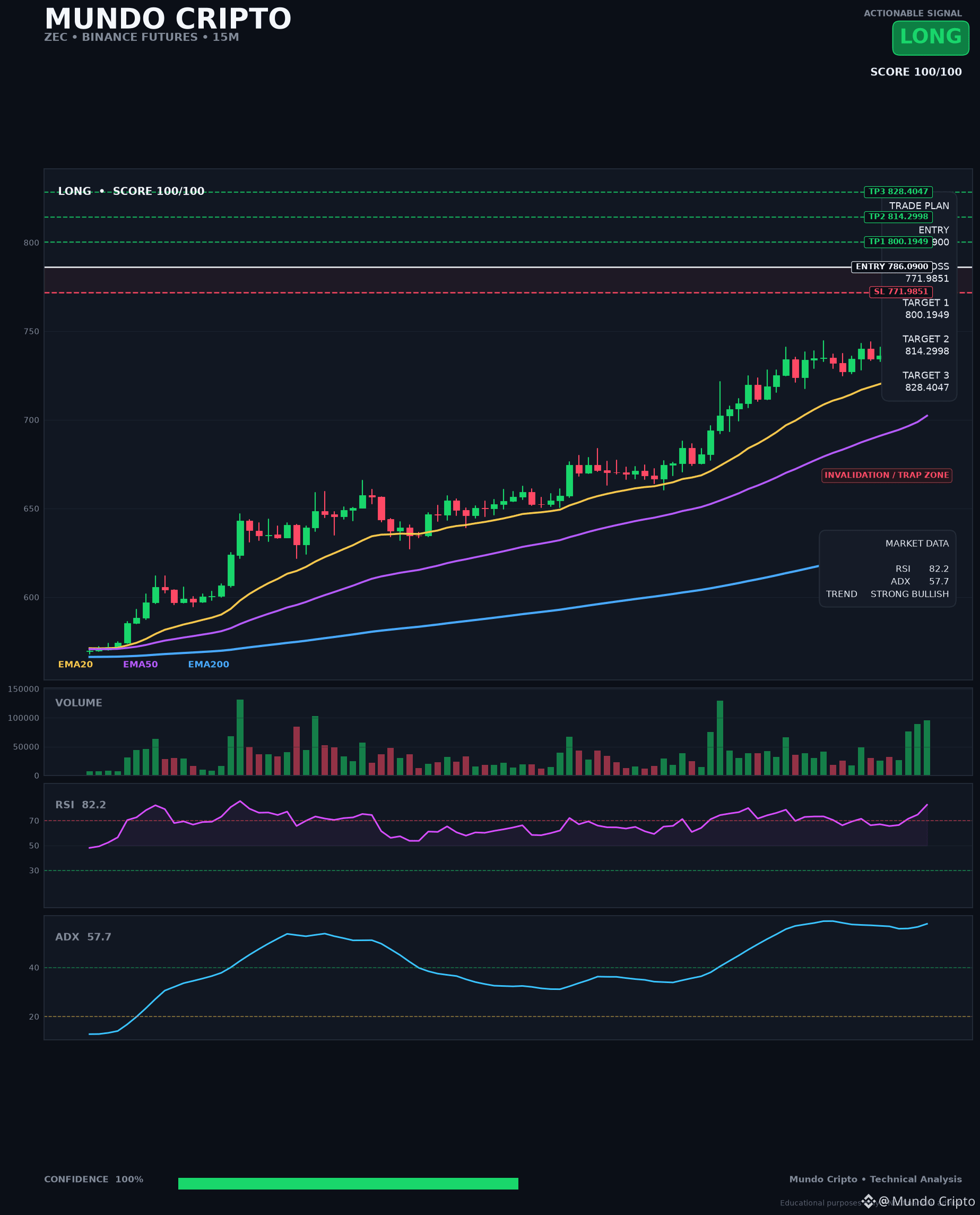Click the 100000 volume axis label

24,718
